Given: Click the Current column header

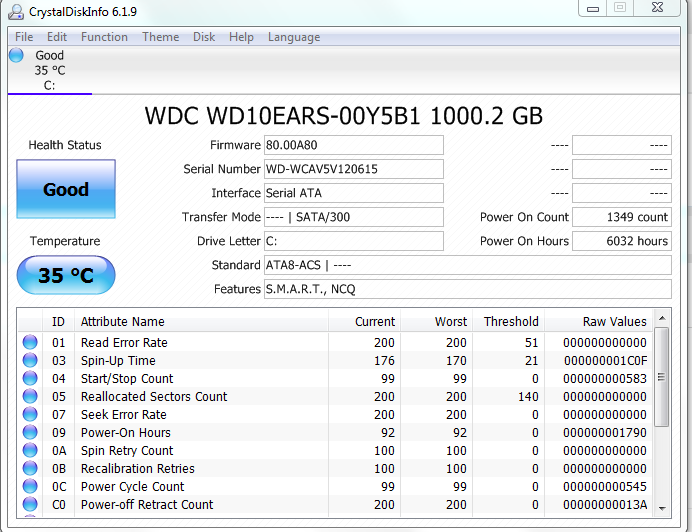Looking at the screenshot, I should pos(365,321).
